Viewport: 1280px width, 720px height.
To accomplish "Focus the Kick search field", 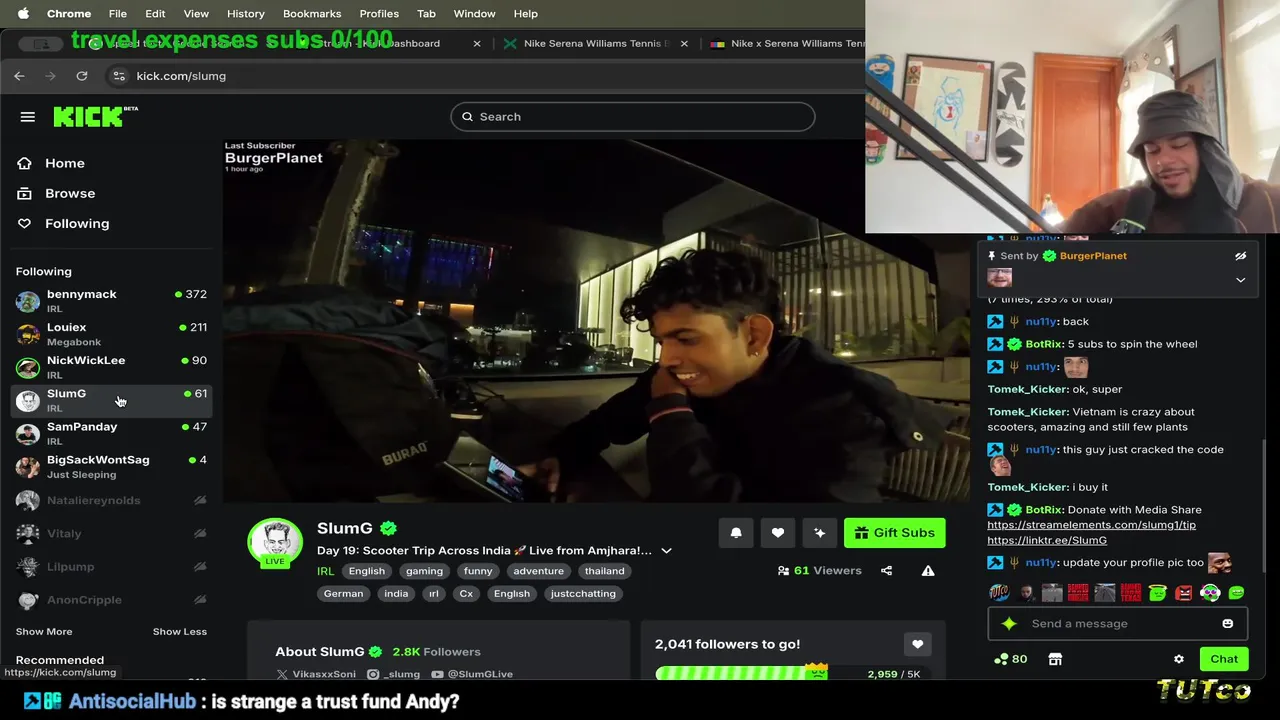I will coord(632,117).
